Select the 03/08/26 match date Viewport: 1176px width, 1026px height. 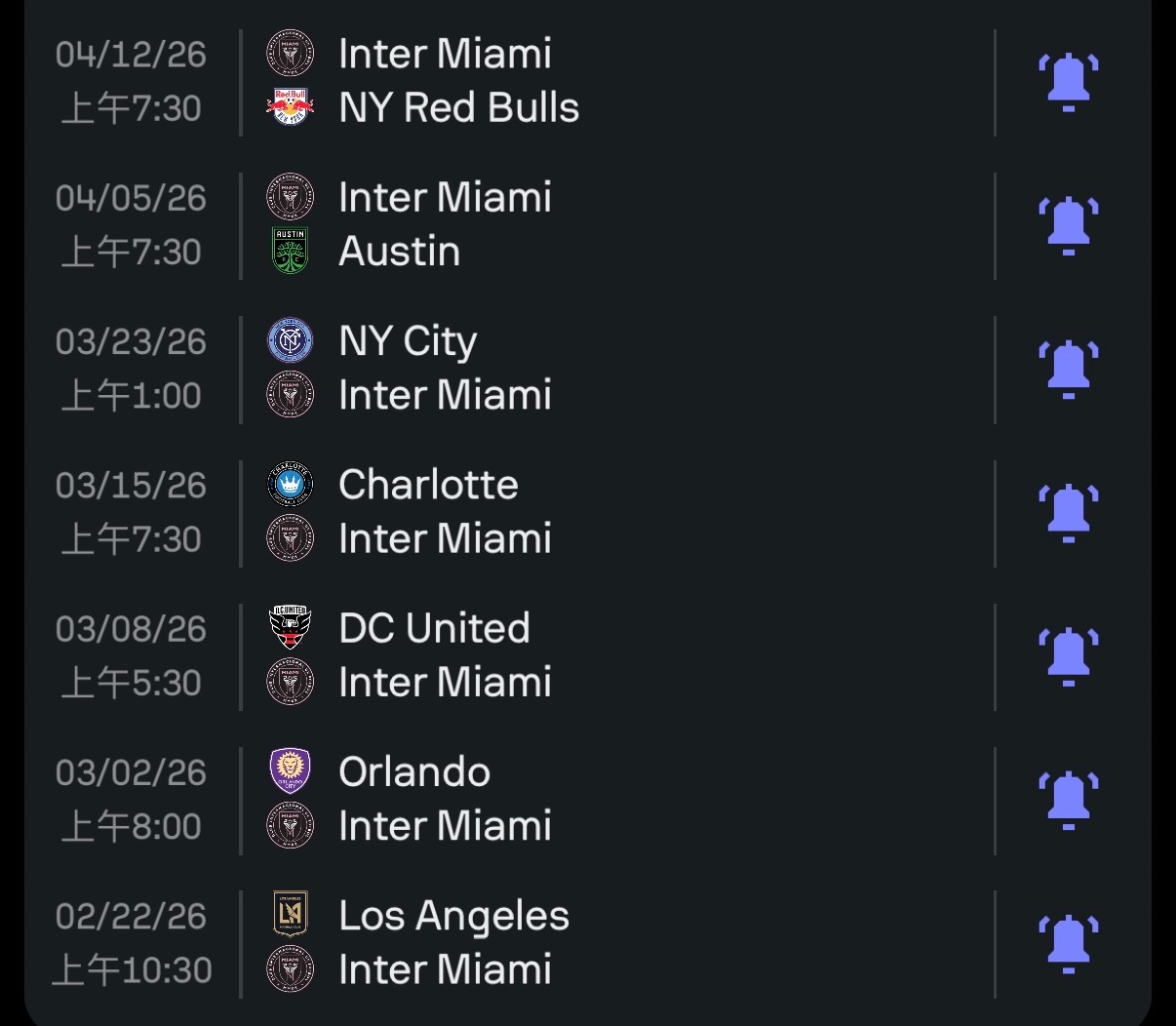pyautogui.click(x=131, y=629)
